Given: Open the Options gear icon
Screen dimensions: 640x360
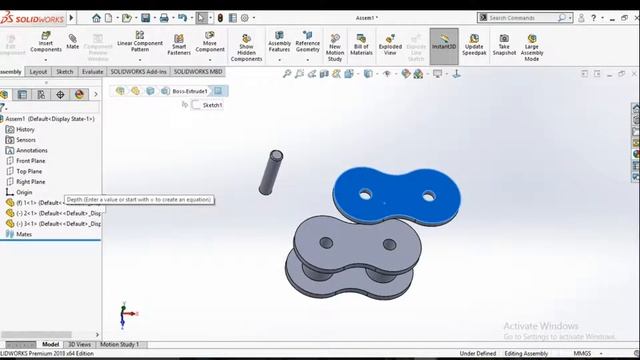Looking at the screenshot, I should pyautogui.click(x=244, y=18).
